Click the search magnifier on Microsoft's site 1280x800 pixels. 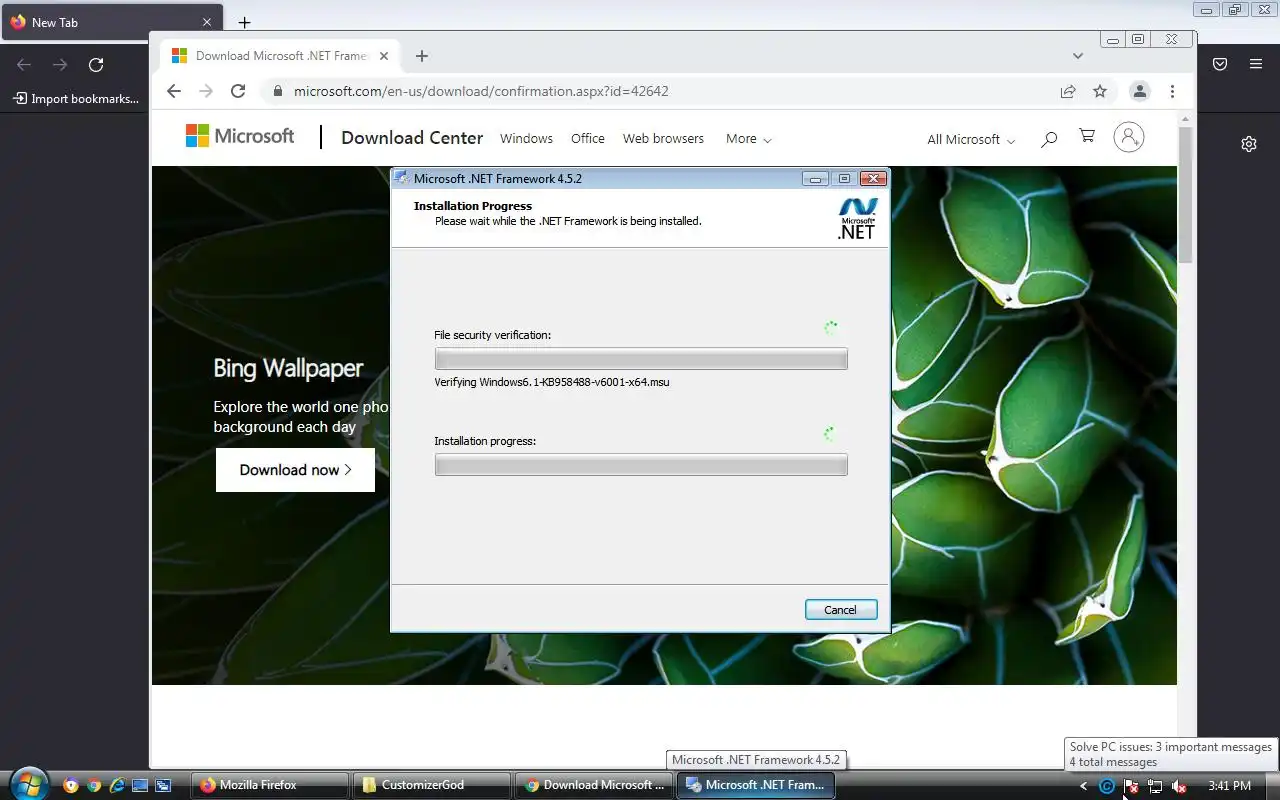[x=1049, y=139]
